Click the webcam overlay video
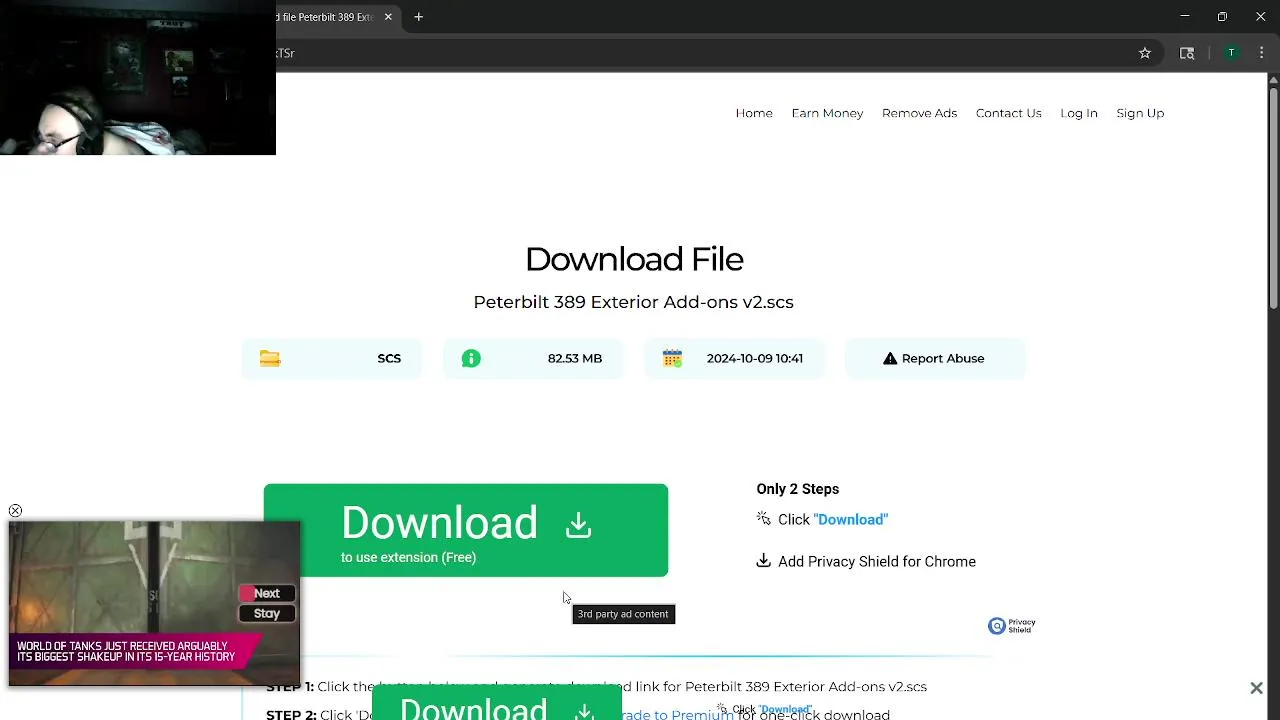The width and height of the screenshot is (1280, 720). point(138,78)
